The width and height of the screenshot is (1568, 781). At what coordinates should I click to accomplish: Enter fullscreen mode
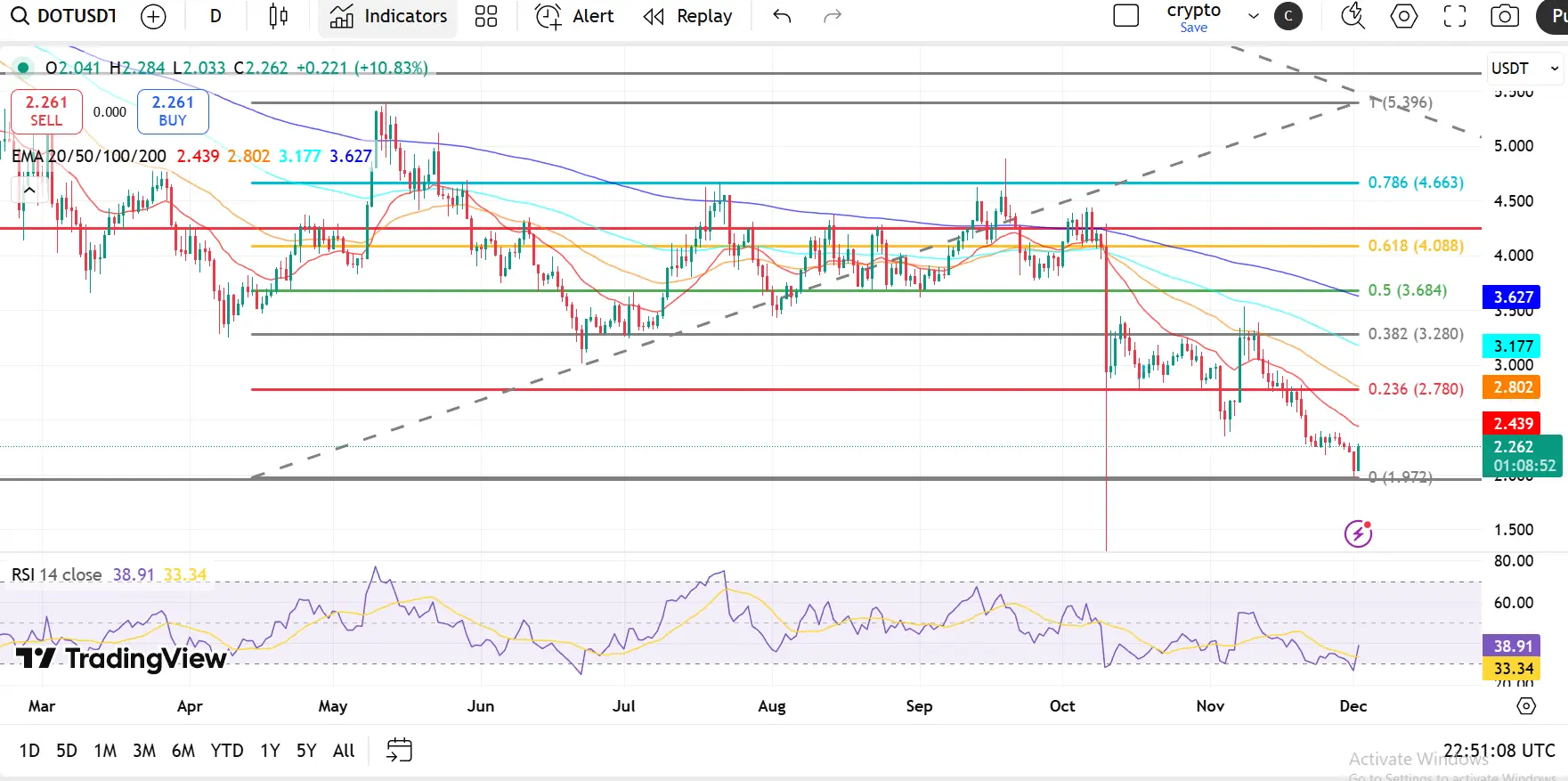[x=1454, y=16]
